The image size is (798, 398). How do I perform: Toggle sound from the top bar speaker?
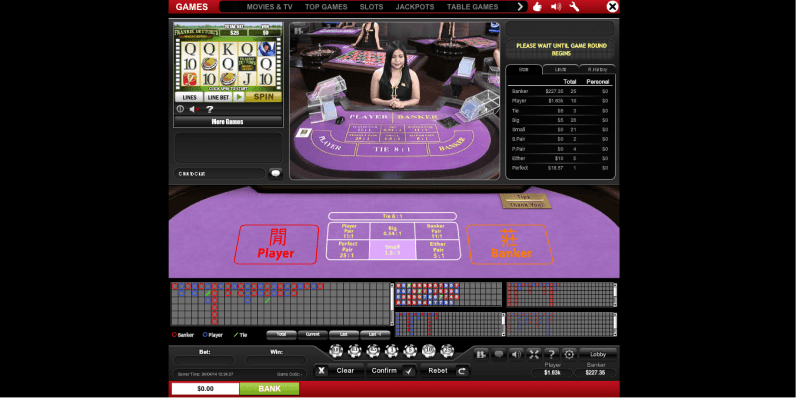[556, 7]
